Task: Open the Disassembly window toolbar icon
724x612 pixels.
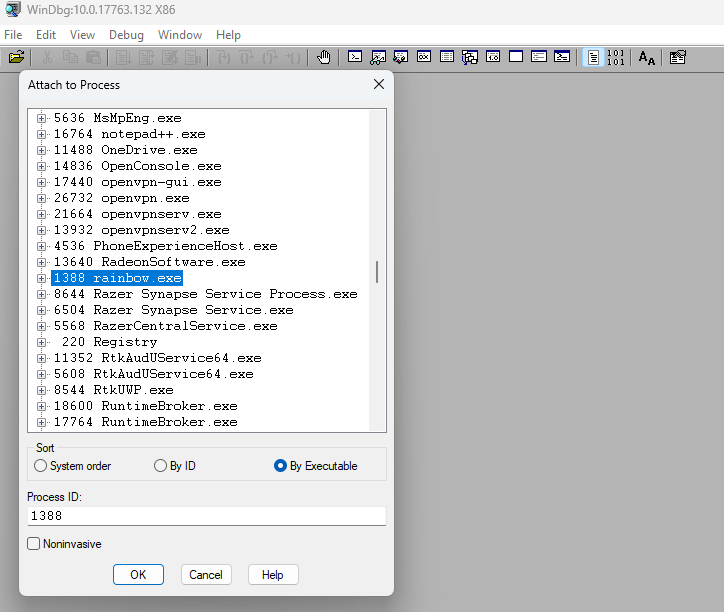Action: point(493,57)
